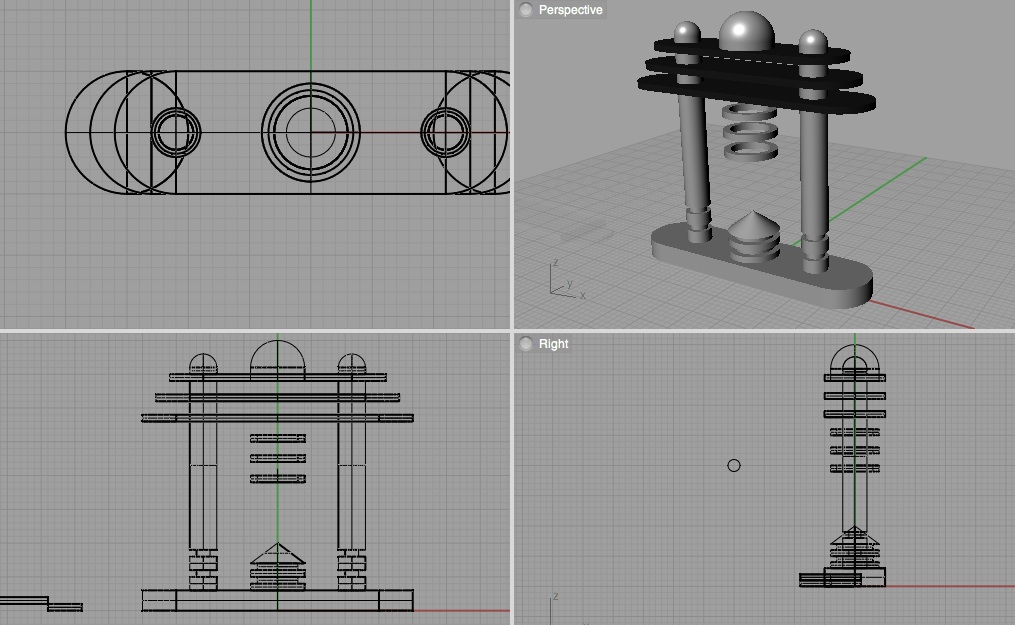Click the circle icon beside the Perspective label

tap(526, 10)
